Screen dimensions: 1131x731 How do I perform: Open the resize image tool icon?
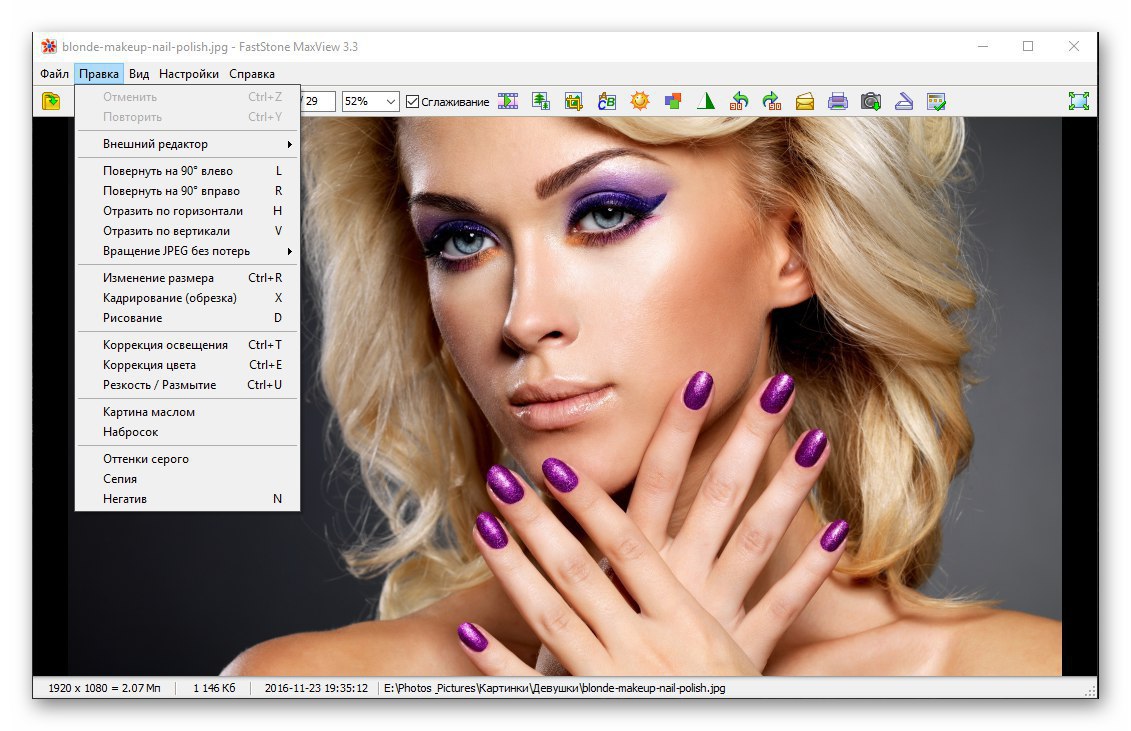[541, 102]
